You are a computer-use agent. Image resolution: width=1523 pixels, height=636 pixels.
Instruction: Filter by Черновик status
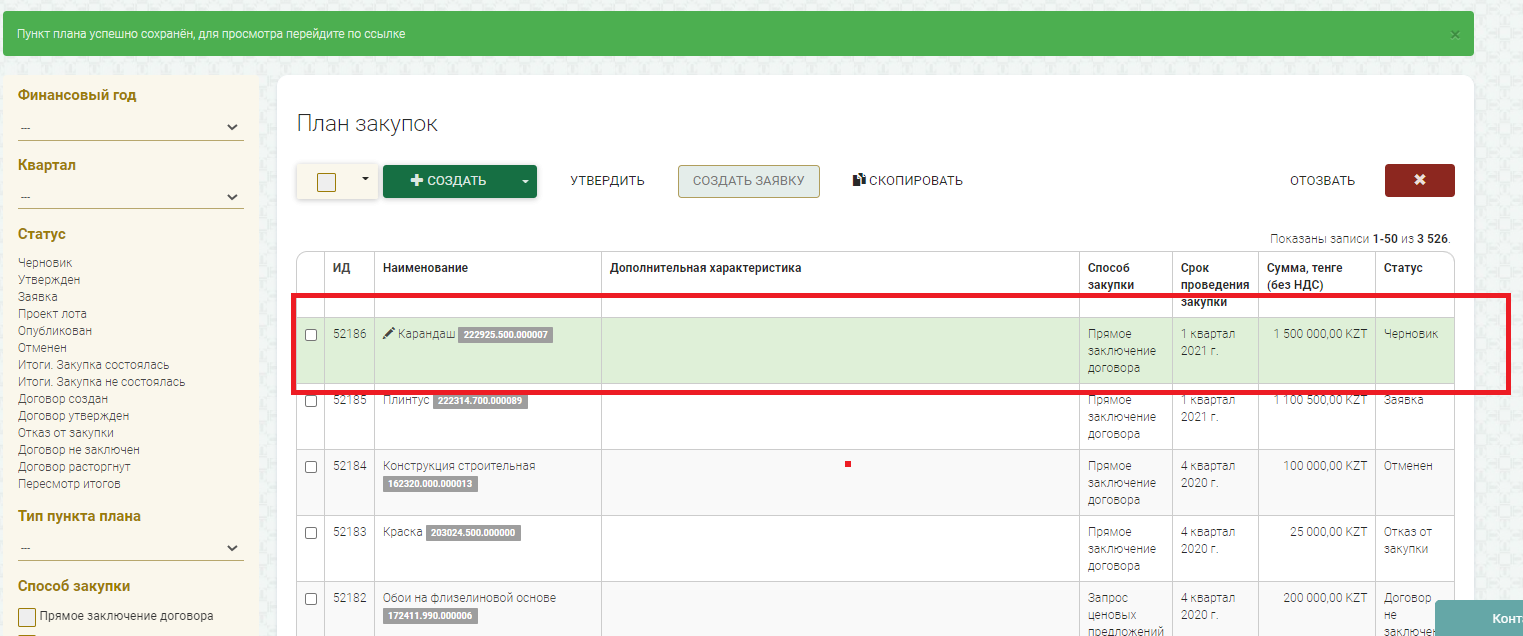tap(45, 263)
